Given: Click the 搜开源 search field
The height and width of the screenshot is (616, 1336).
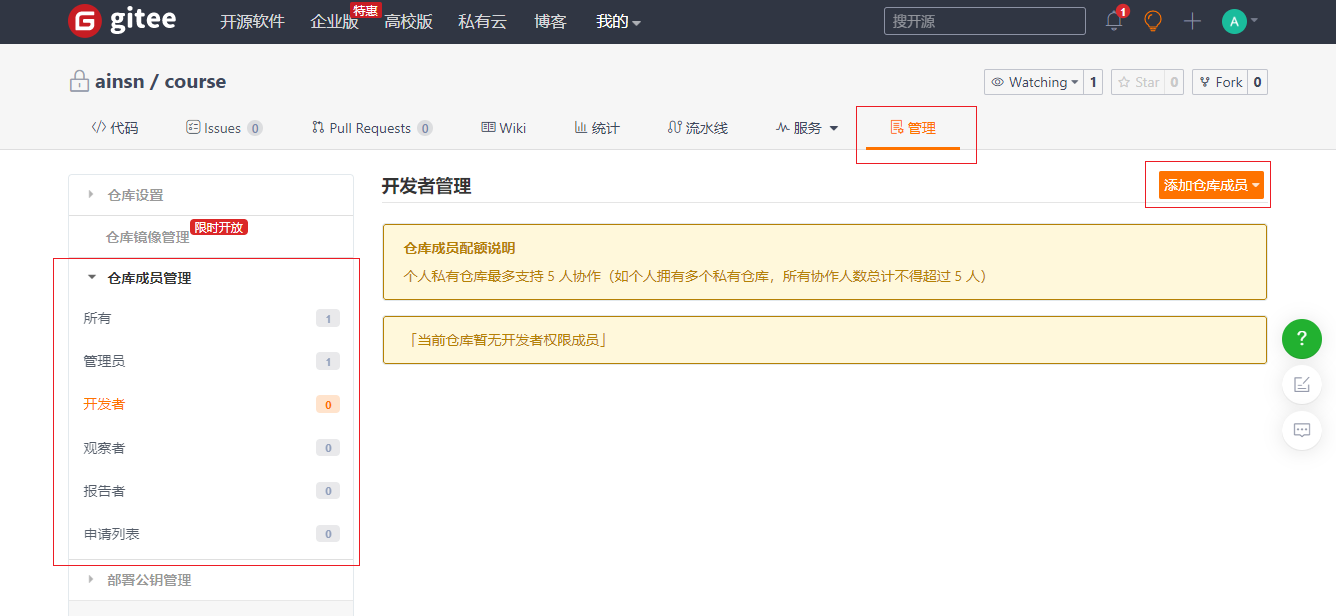Looking at the screenshot, I should (x=983, y=21).
